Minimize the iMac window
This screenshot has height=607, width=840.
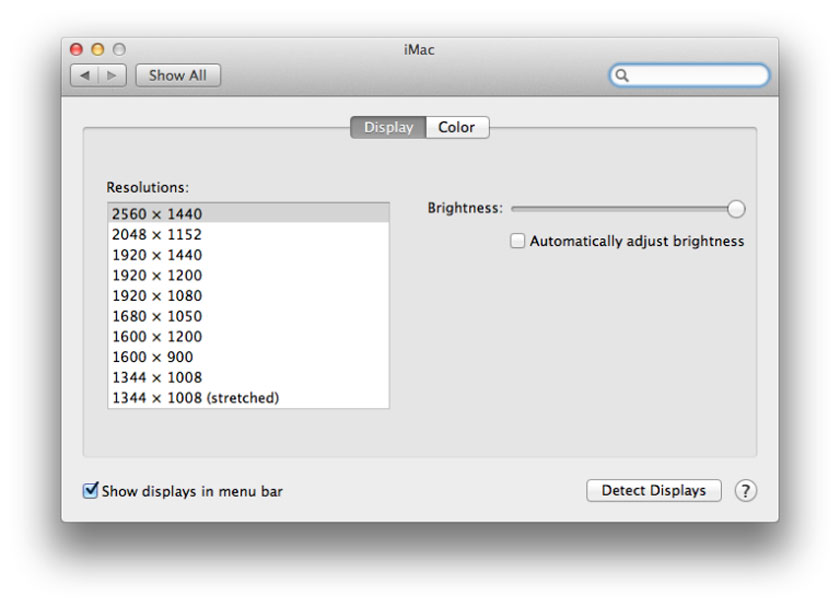point(98,49)
